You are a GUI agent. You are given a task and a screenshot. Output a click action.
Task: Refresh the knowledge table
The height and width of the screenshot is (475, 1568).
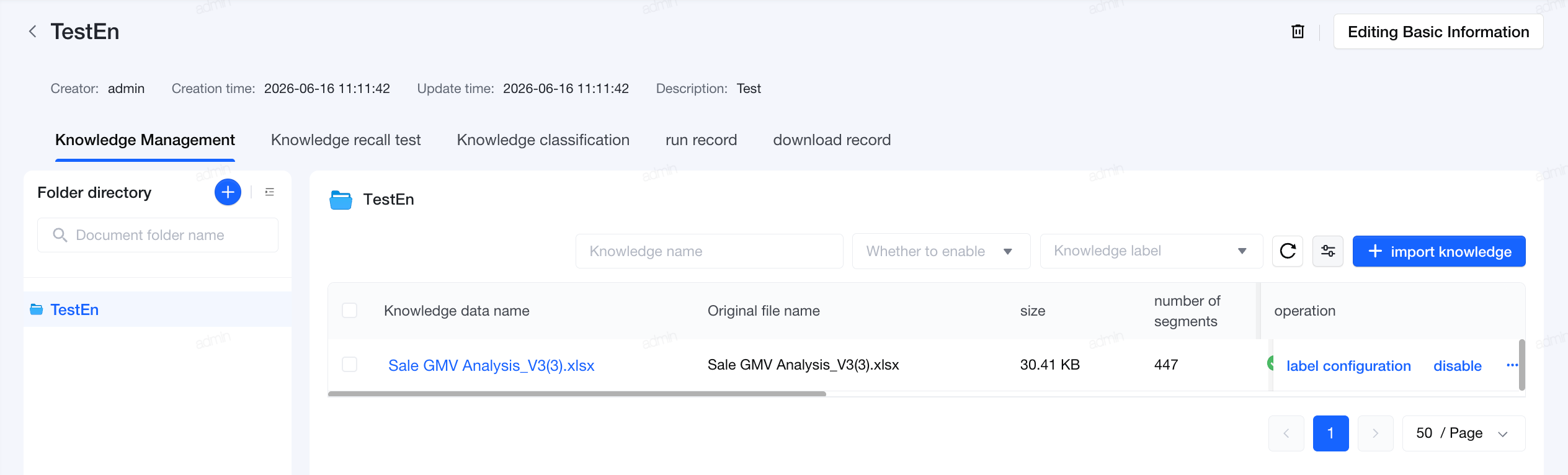click(1288, 251)
